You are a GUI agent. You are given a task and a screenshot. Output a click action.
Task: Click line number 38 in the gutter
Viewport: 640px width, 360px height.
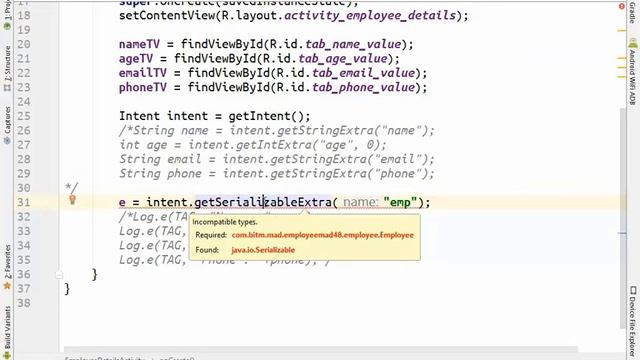(x=24, y=303)
